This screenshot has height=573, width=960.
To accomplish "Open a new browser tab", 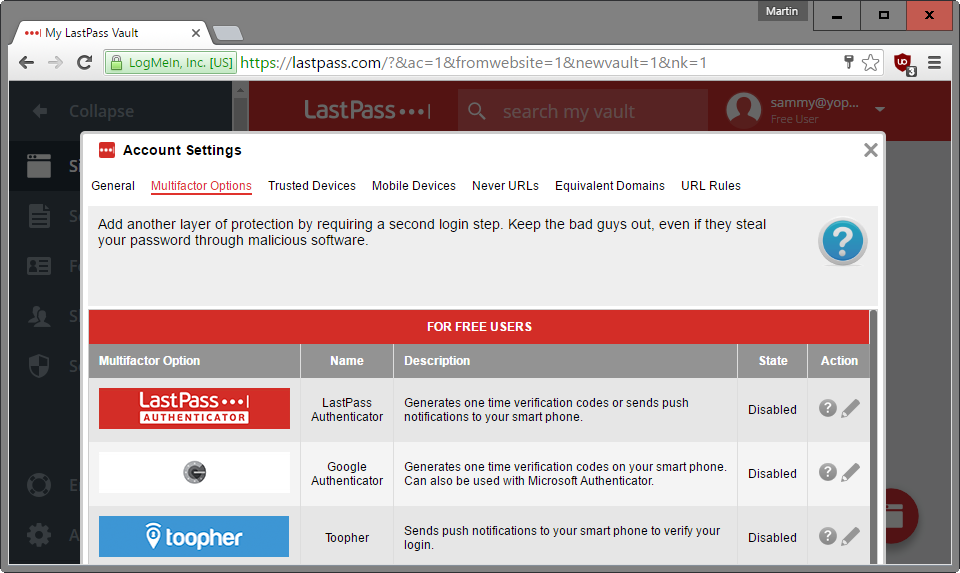I will click(228, 33).
